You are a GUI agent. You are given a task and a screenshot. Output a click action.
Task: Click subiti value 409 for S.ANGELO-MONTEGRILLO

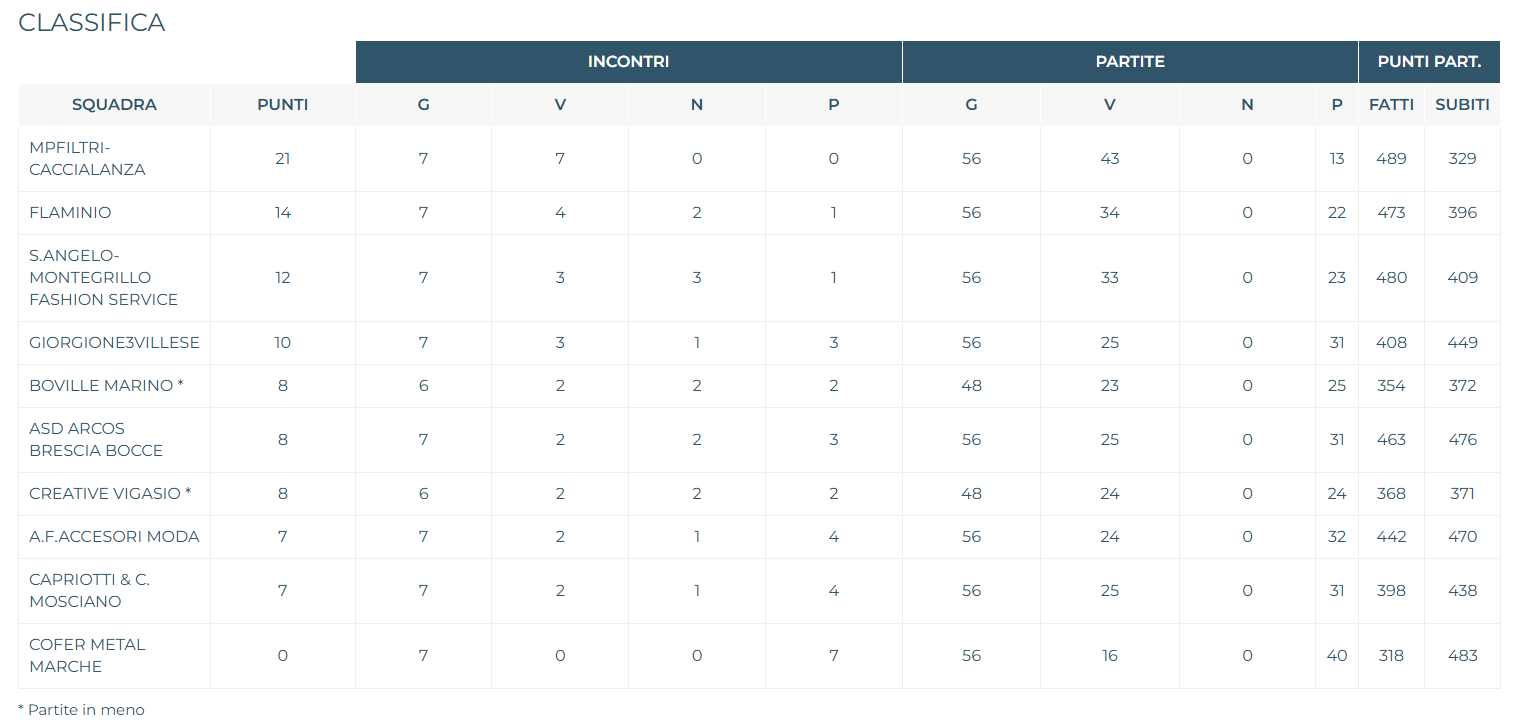click(x=1462, y=278)
